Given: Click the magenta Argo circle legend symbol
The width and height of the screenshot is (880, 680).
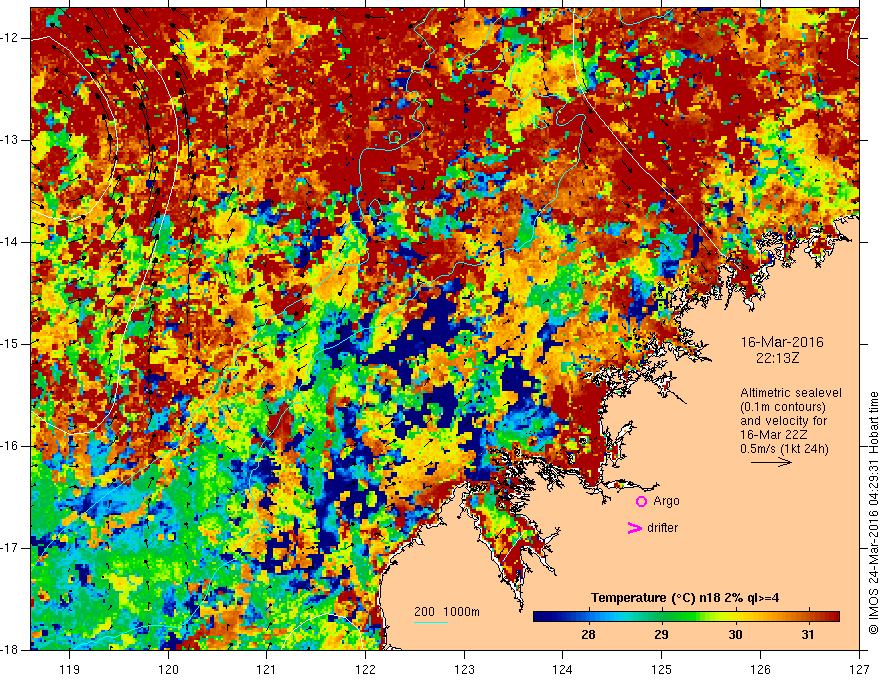Looking at the screenshot, I should tap(641, 502).
